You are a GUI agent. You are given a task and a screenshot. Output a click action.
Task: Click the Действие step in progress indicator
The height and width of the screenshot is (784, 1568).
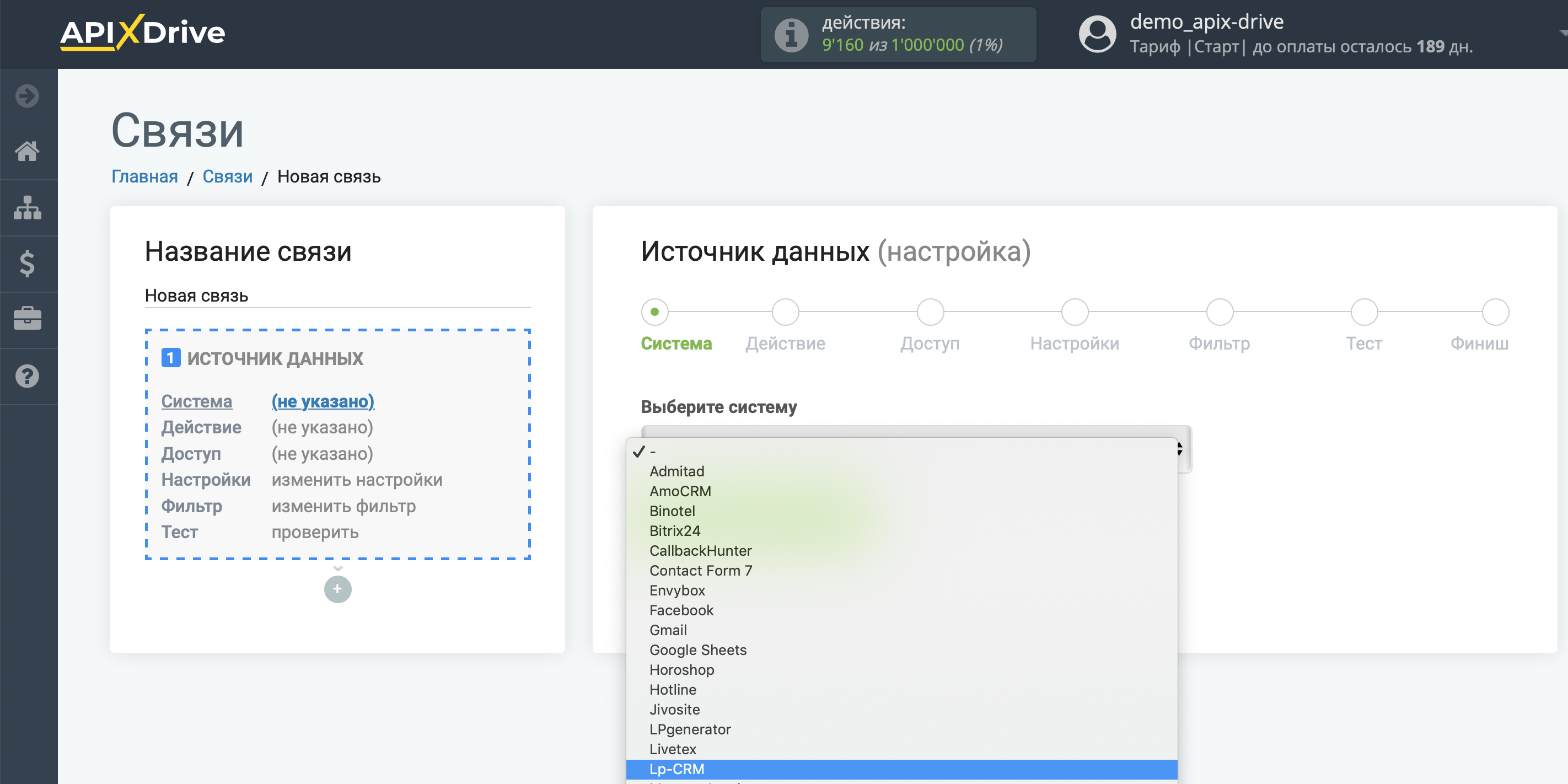coord(784,311)
